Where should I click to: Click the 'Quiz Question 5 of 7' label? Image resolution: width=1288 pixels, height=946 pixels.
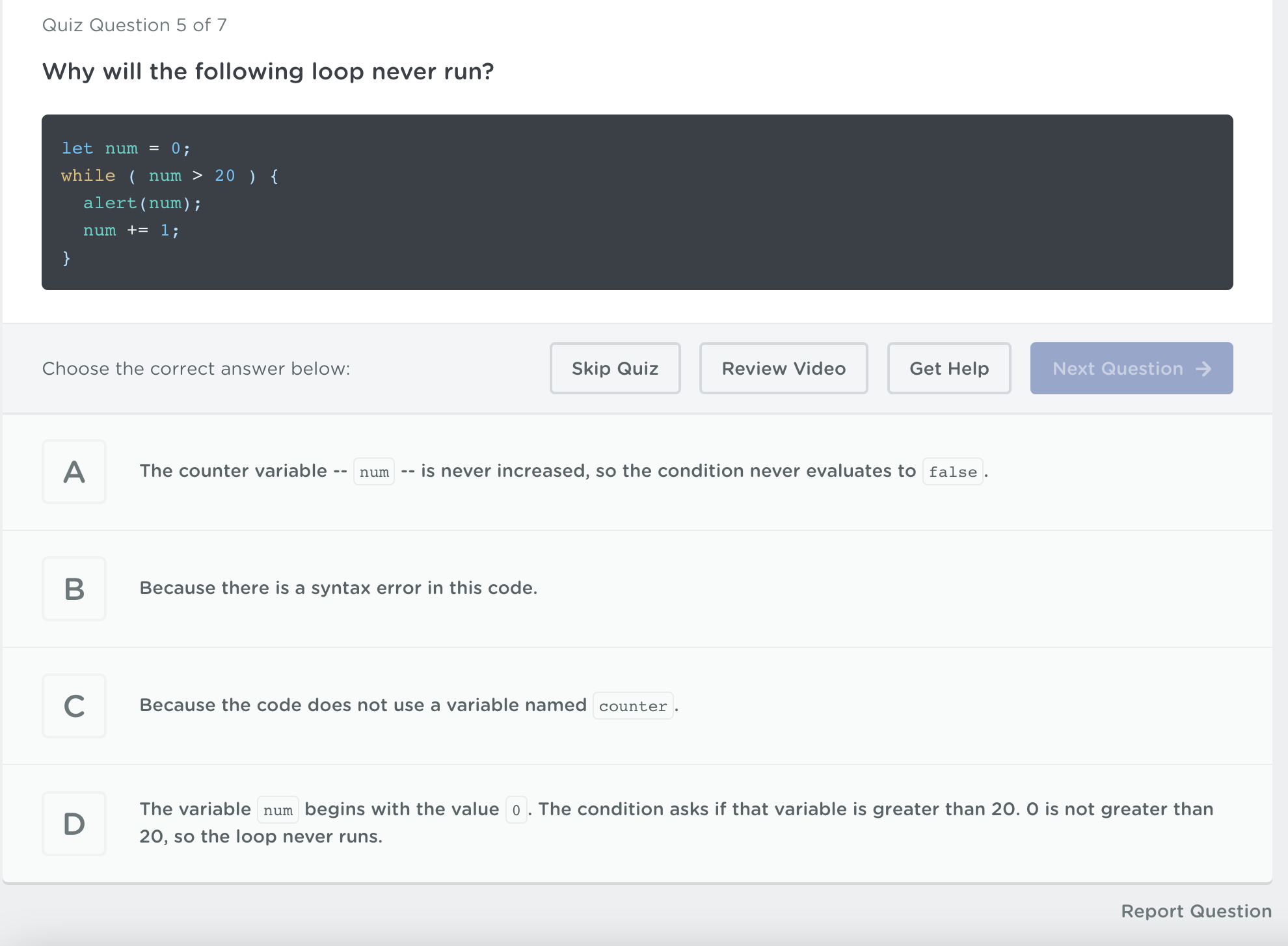click(x=135, y=25)
